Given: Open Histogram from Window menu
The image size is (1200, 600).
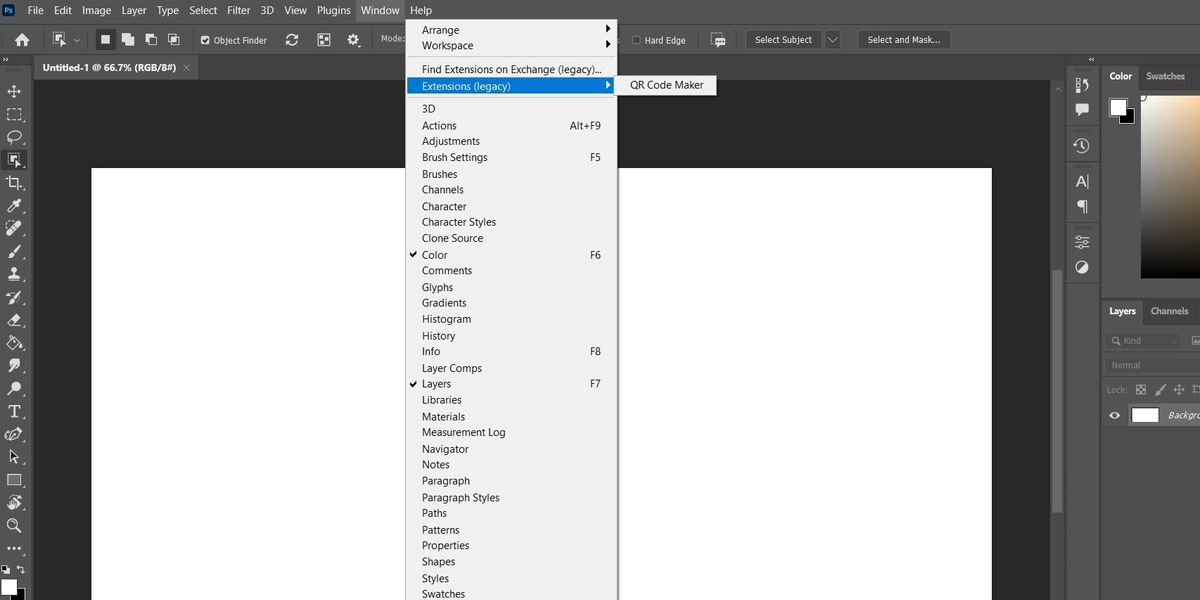Looking at the screenshot, I should coord(512,319).
